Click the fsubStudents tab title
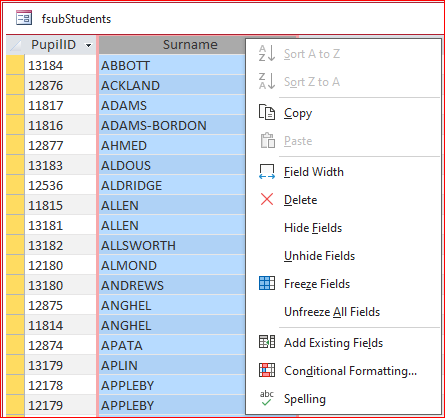 [x=76, y=19]
